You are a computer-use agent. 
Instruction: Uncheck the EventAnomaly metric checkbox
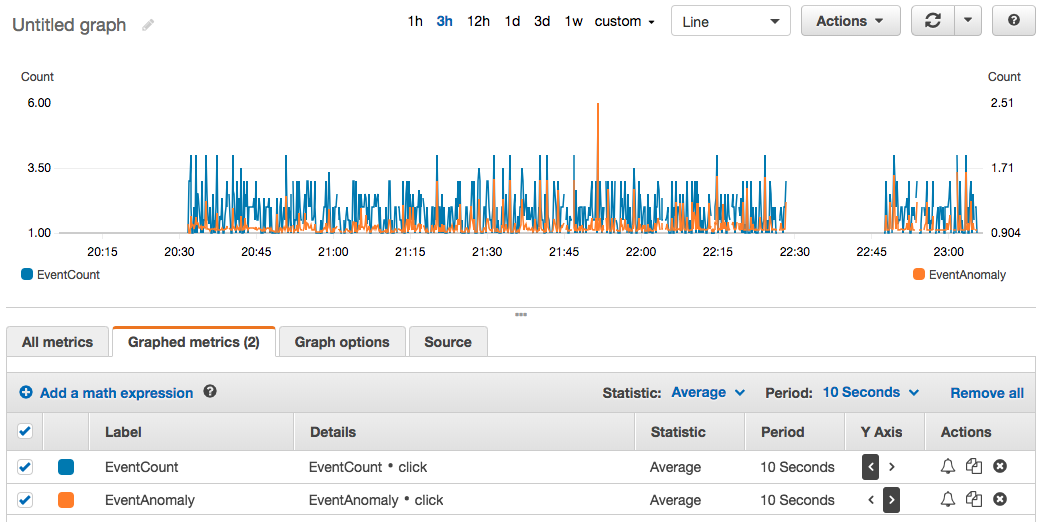tap(25, 500)
